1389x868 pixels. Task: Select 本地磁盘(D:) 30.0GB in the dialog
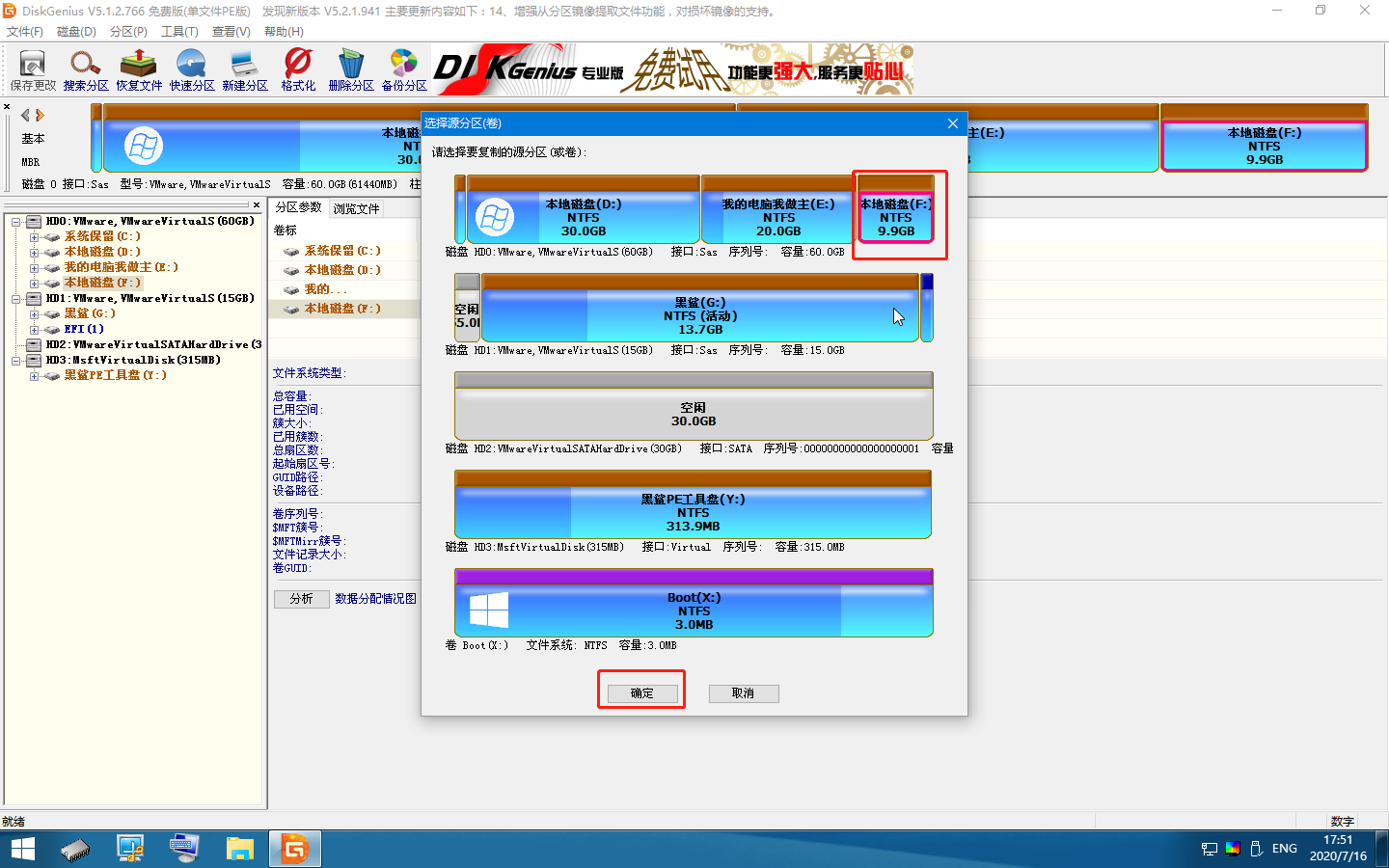(583, 208)
